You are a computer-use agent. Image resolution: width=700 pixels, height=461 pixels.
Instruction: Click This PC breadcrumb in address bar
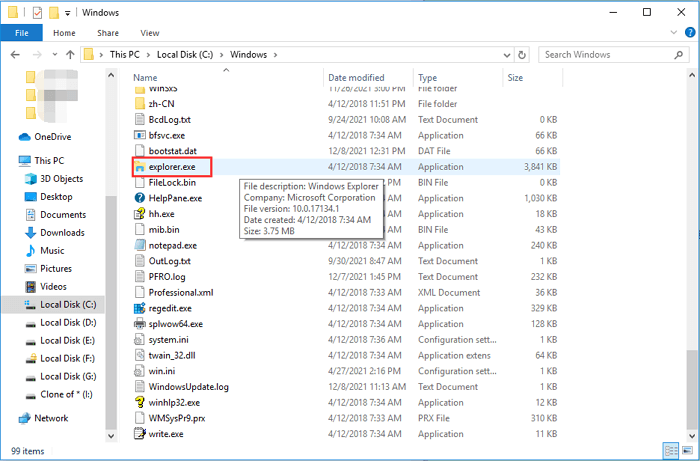[125, 55]
